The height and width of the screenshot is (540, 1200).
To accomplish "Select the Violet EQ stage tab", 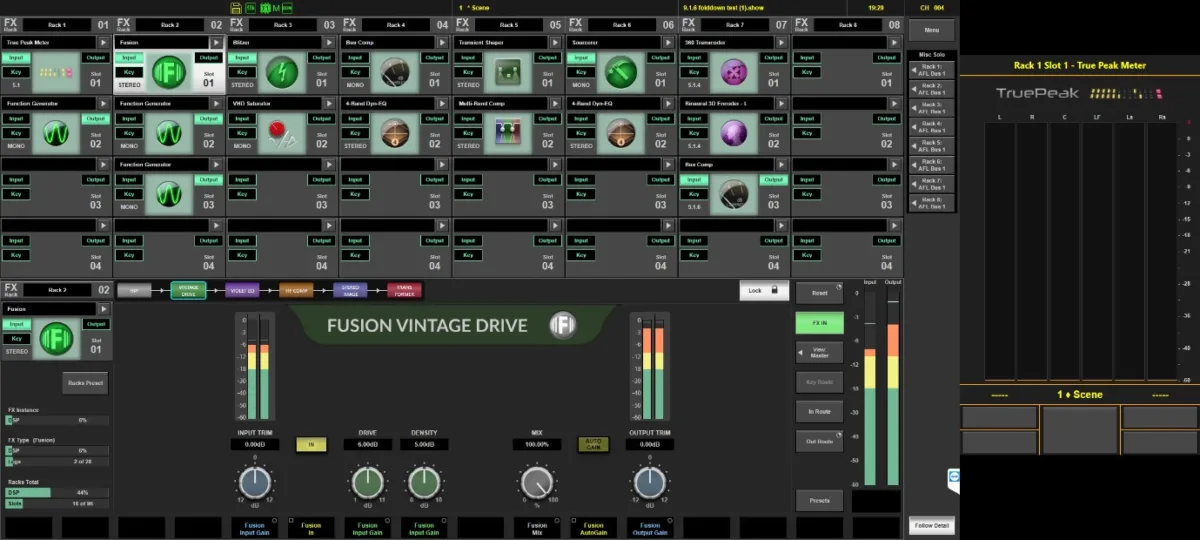I will click(x=241, y=290).
